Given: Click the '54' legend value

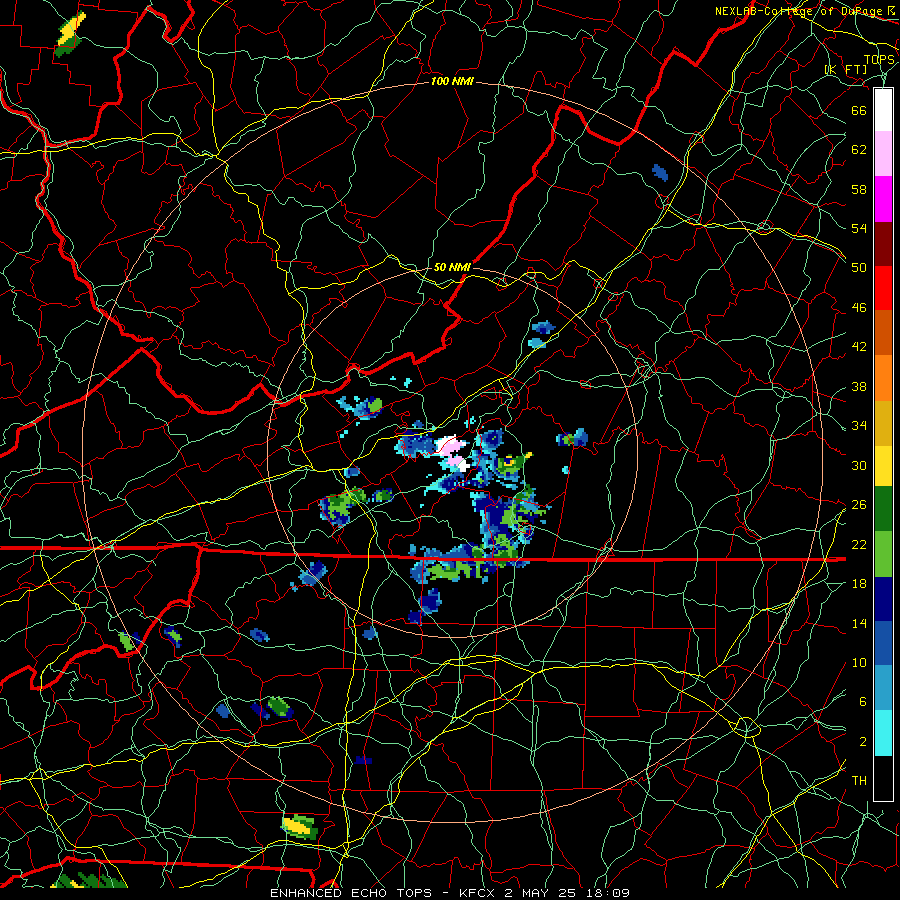Looking at the screenshot, I should [859, 228].
